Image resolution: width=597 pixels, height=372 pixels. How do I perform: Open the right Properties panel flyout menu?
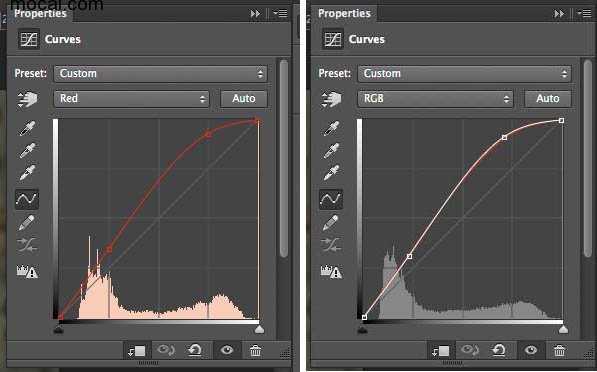(585, 13)
